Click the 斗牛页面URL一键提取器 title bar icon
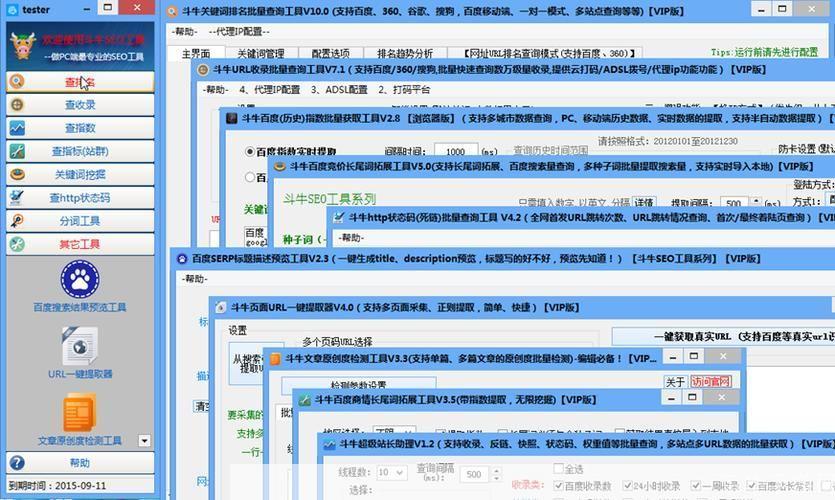835x500 pixels. pyautogui.click(x=221, y=307)
